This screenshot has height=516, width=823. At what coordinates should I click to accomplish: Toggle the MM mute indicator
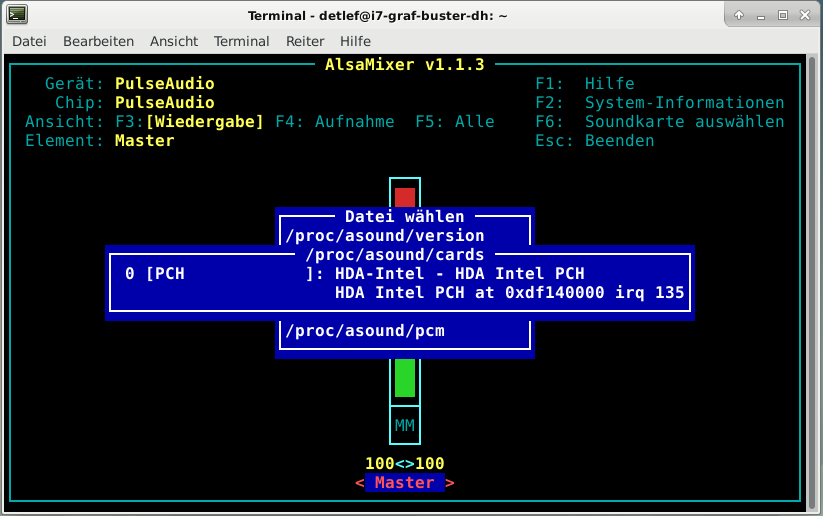tap(405, 425)
